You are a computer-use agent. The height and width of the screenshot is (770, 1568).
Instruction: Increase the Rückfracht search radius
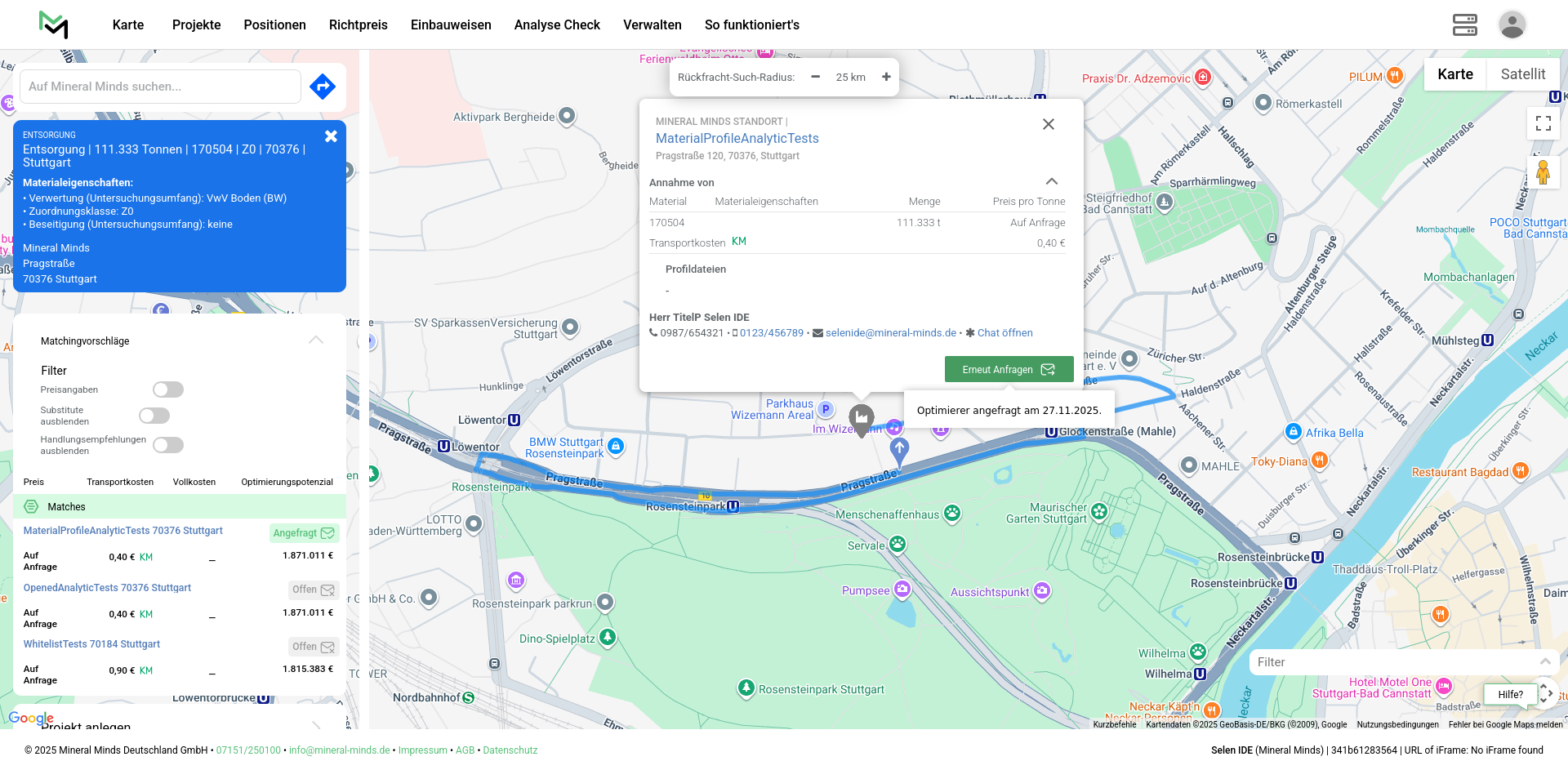[x=886, y=77]
